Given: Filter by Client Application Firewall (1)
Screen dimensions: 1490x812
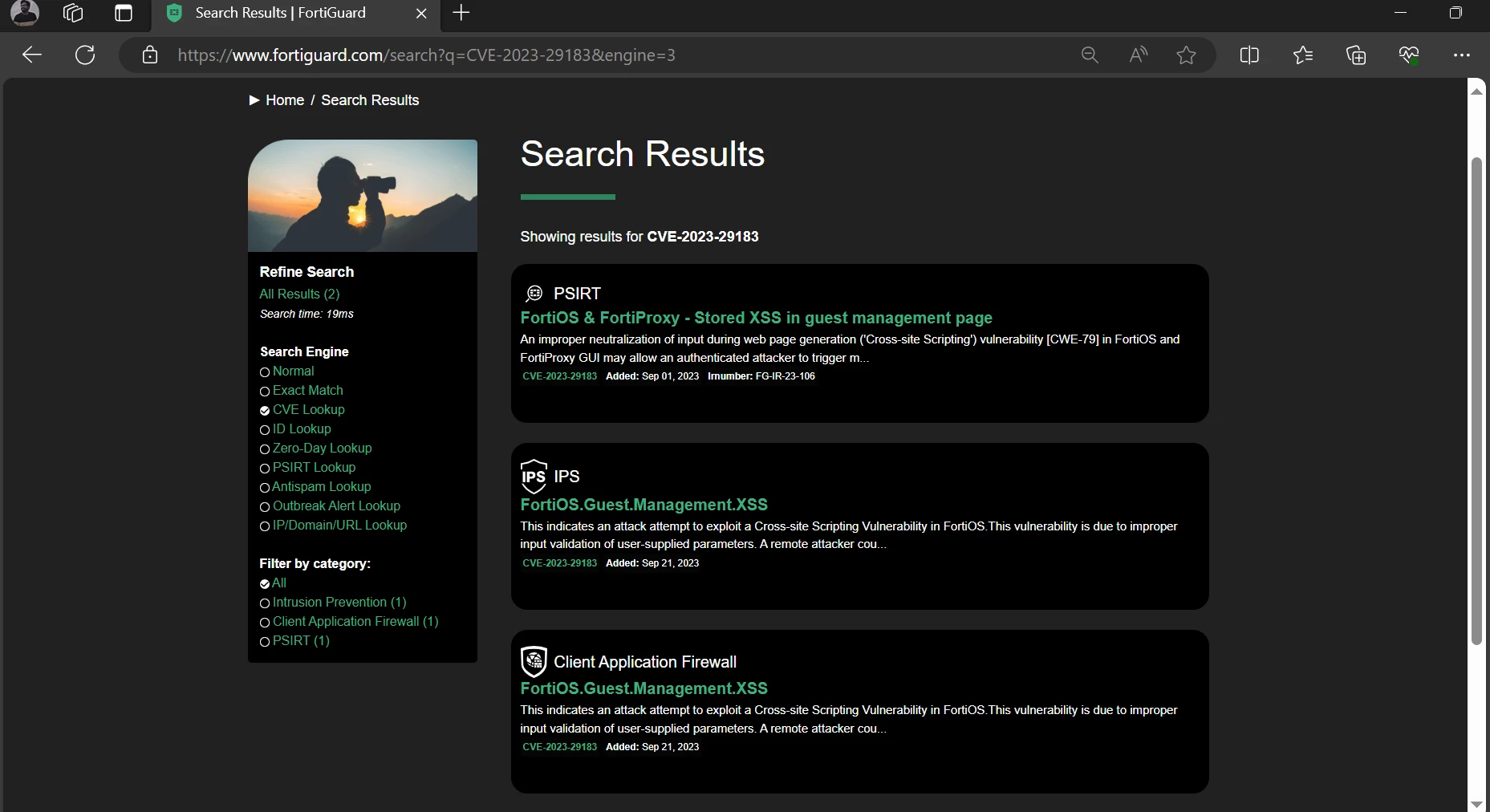Looking at the screenshot, I should [x=349, y=622].
